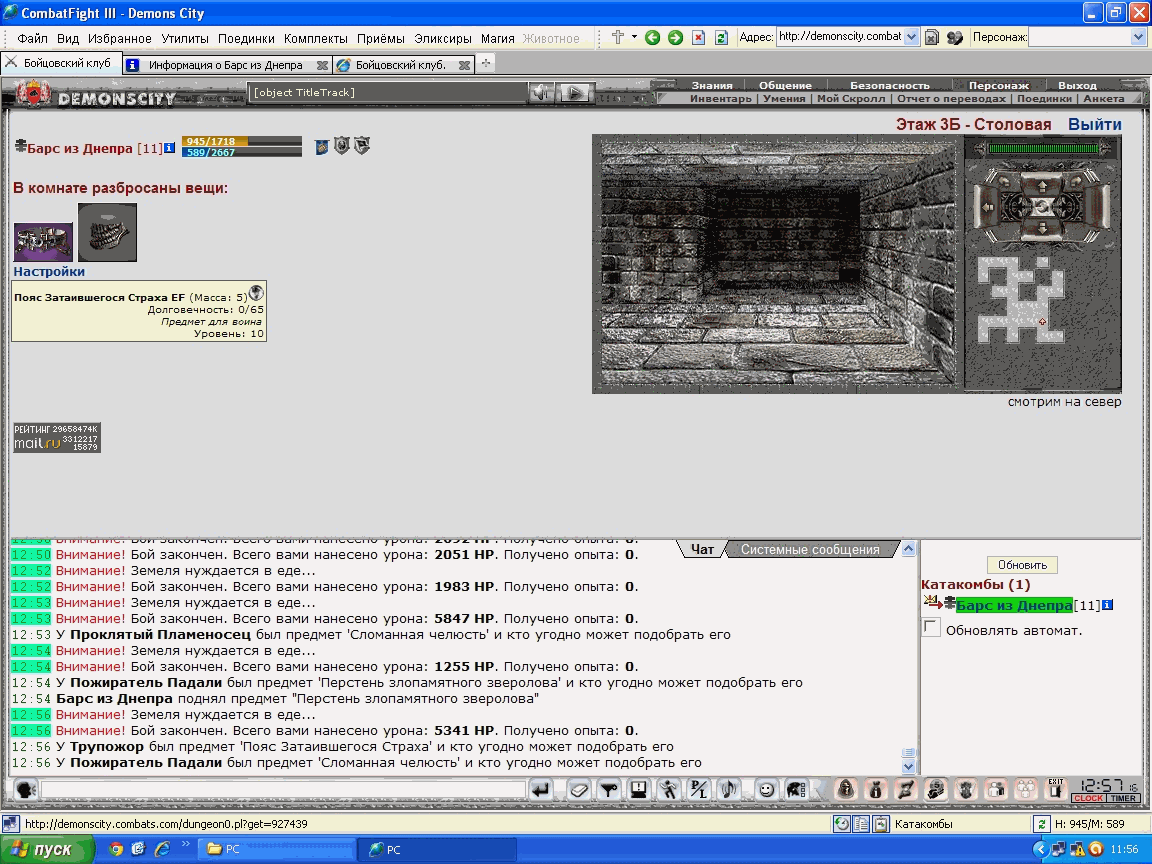Click the floppy disk save icon
This screenshot has width=1152, height=864.
(x=638, y=790)
